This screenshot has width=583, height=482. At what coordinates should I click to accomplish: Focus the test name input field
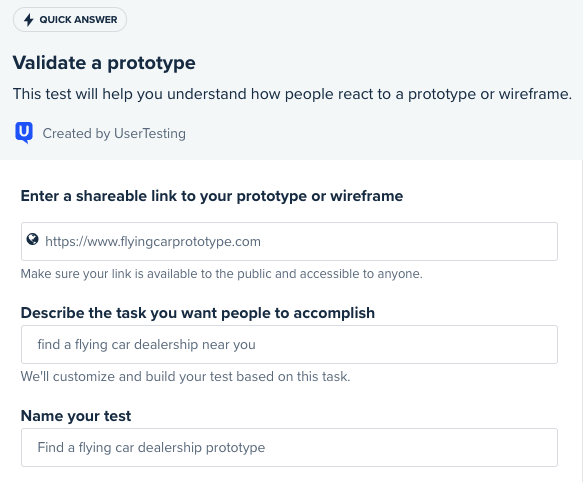pos(289,447)
